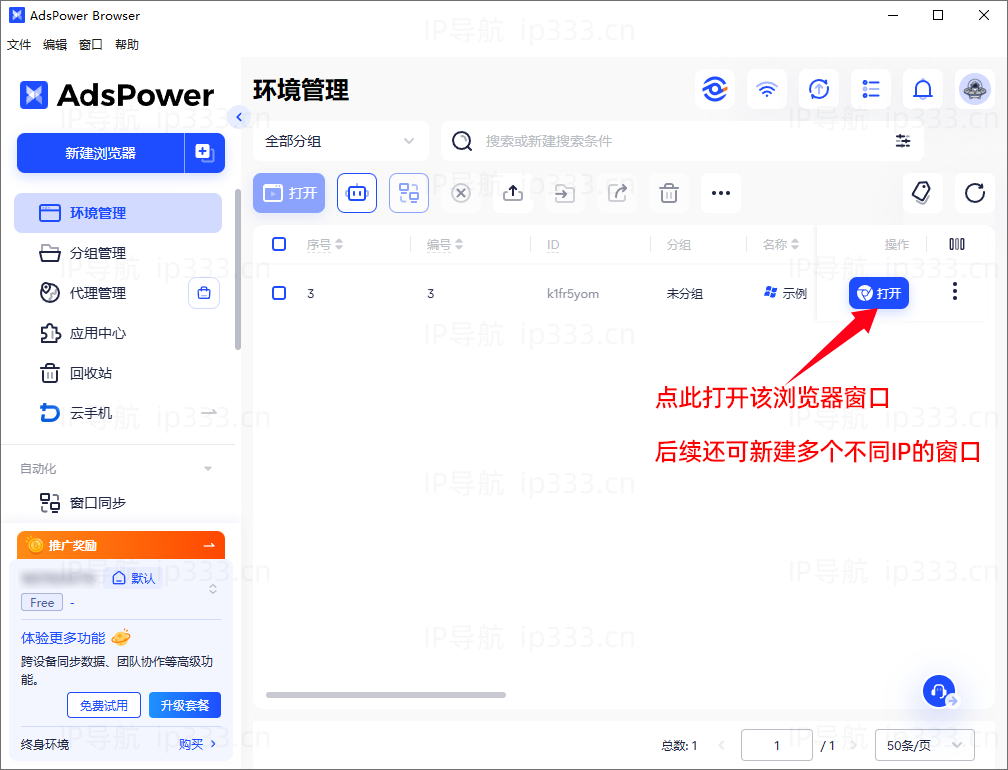Open the notifications bell

[x=922, y=89]
